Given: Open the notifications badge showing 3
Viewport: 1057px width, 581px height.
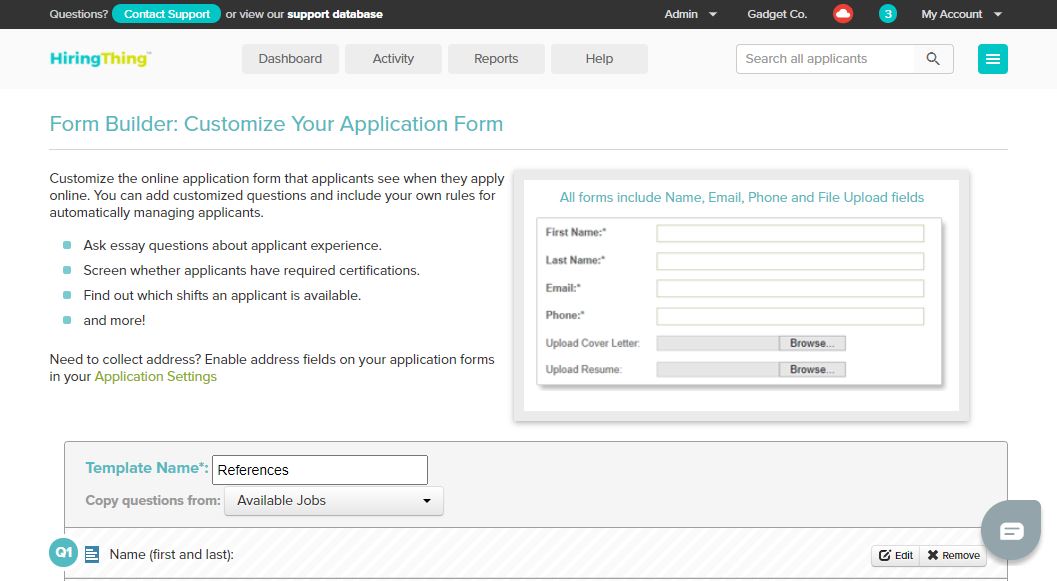Looking at the screenshot, I should point(888,14).
